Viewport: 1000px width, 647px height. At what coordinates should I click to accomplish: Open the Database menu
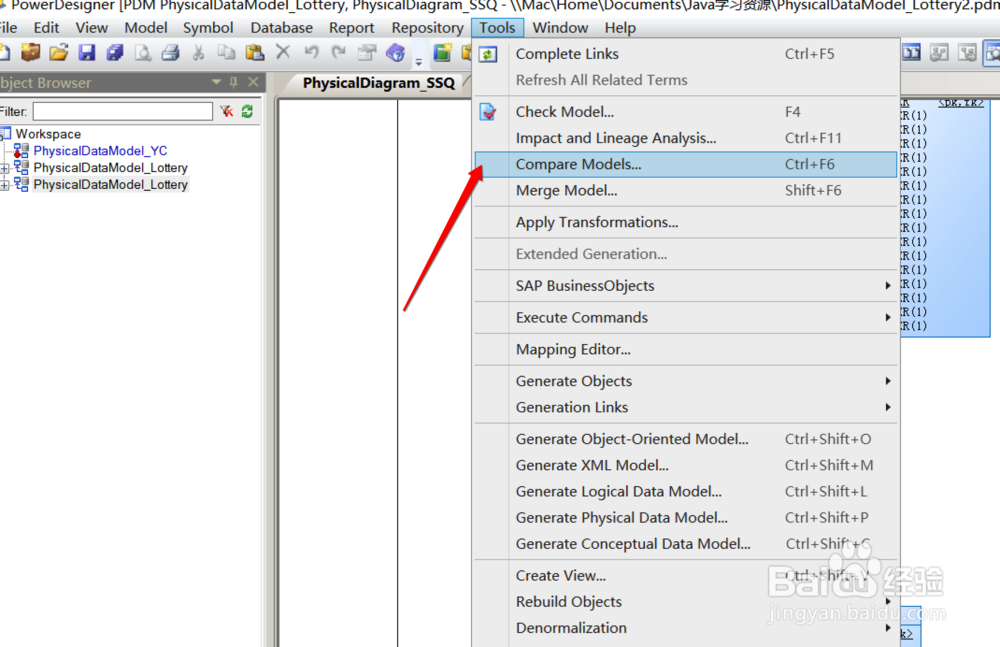tap(281, 28)
